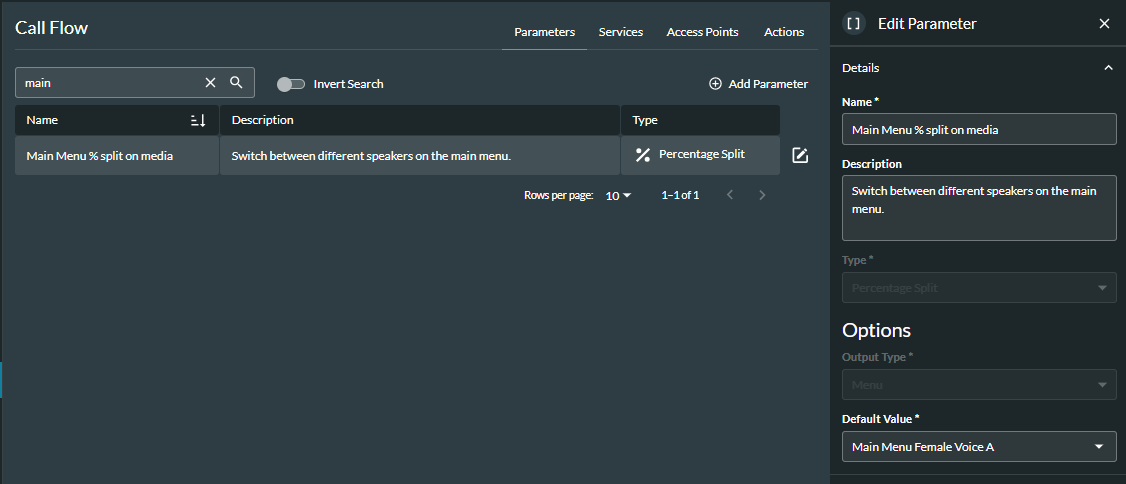Clear the search field with X icon
Image resolution: width=1126 pixels, height=484 pixels.
210,83
